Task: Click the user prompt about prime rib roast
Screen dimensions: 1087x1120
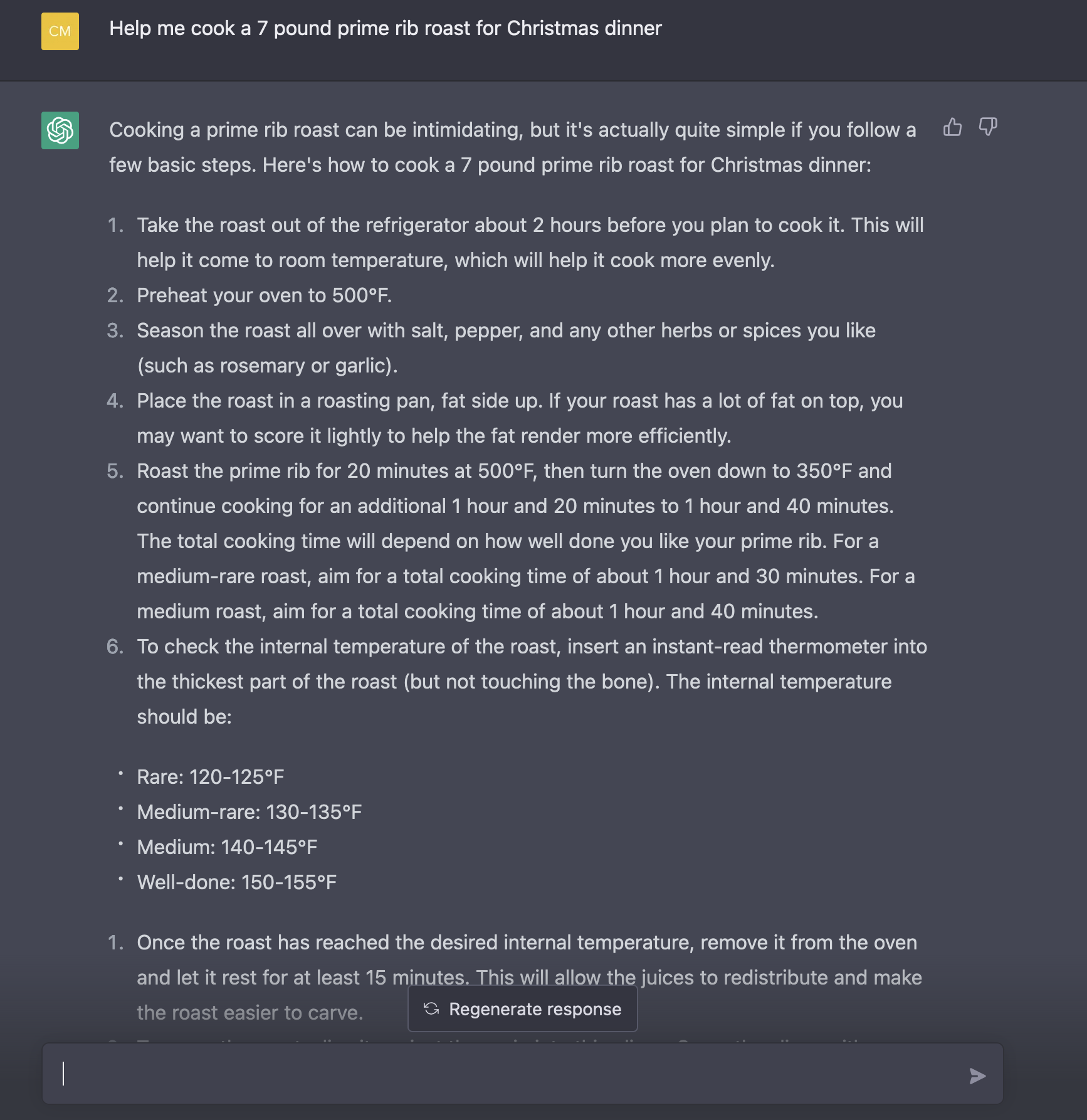Action: point(385,28)
